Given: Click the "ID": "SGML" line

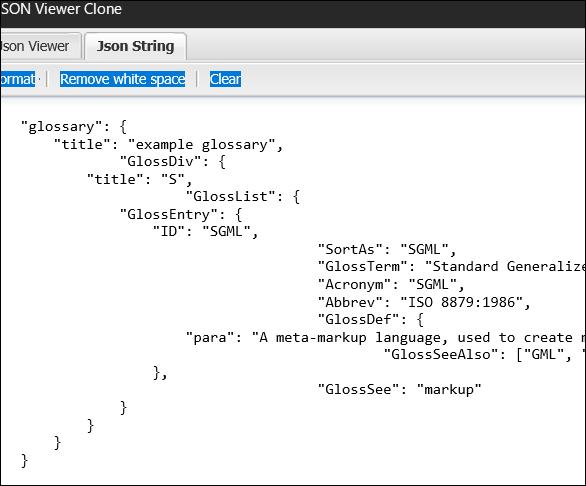Looking at the screenshot, I should (206, 231).
